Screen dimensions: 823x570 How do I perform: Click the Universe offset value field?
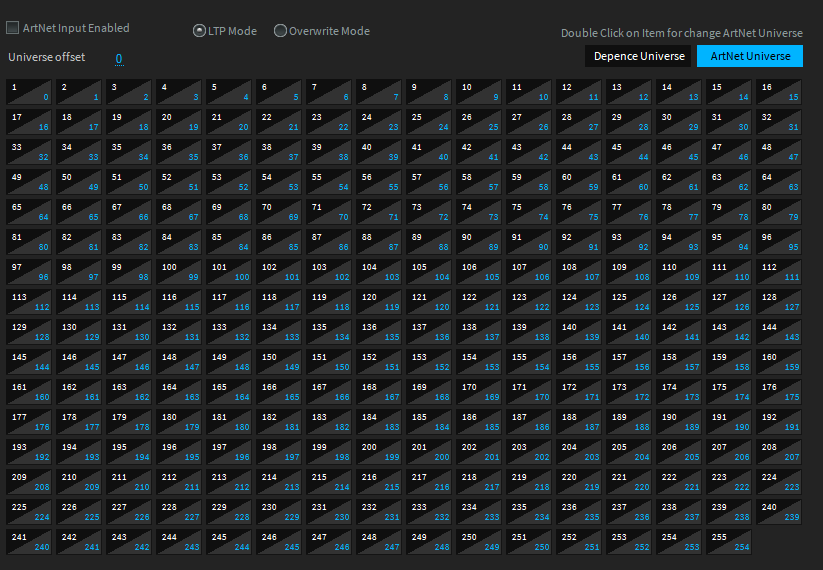point(119,59)
